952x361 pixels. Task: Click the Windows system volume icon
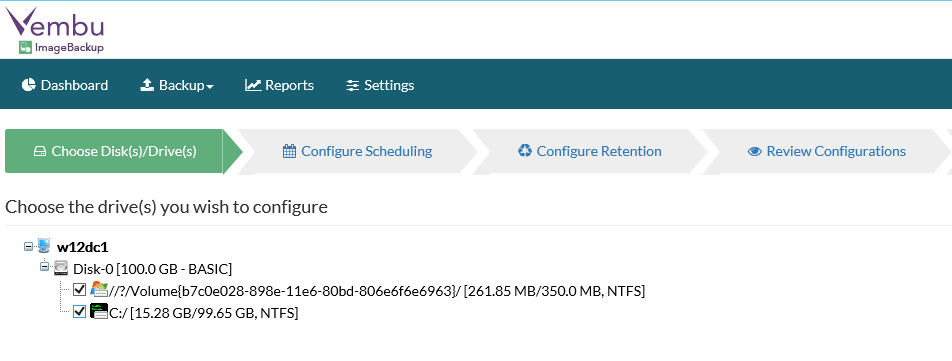(x=98, y=289)
